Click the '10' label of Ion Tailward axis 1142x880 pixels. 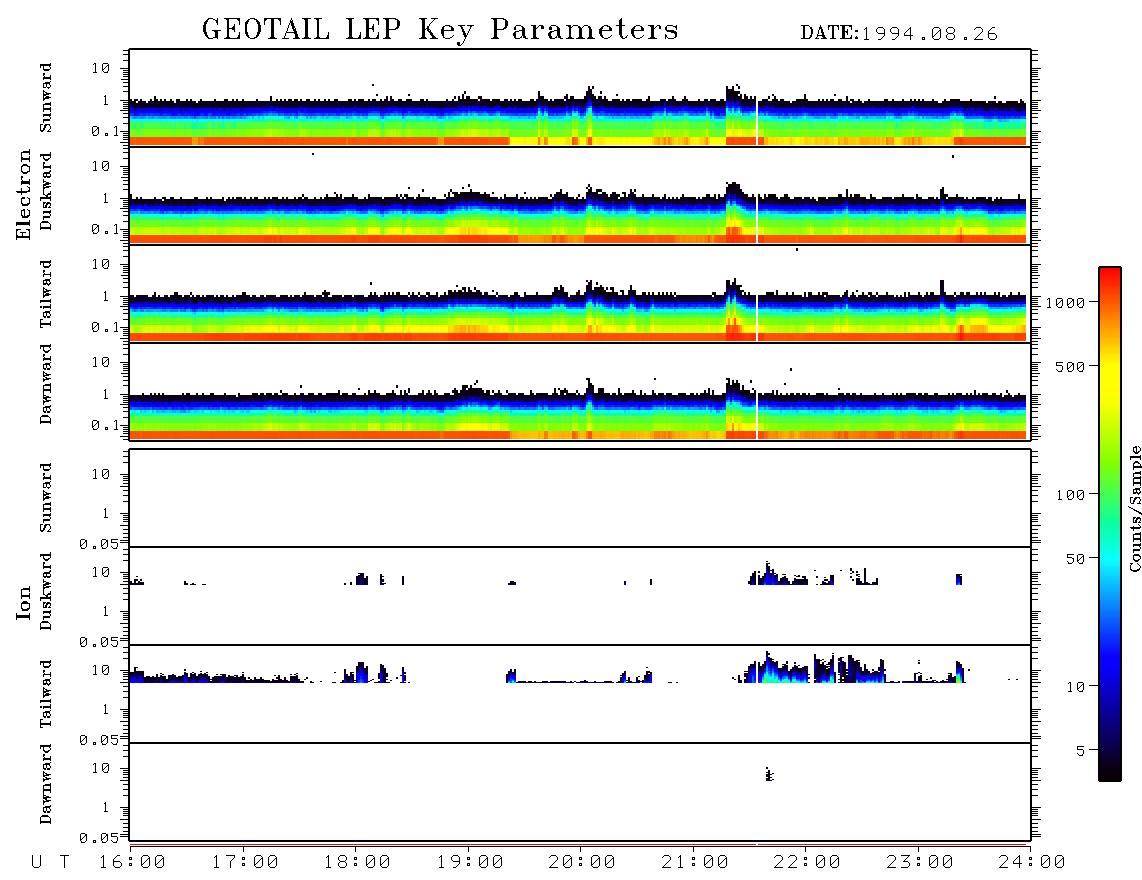pyautogui.click(x=101, y=670)
